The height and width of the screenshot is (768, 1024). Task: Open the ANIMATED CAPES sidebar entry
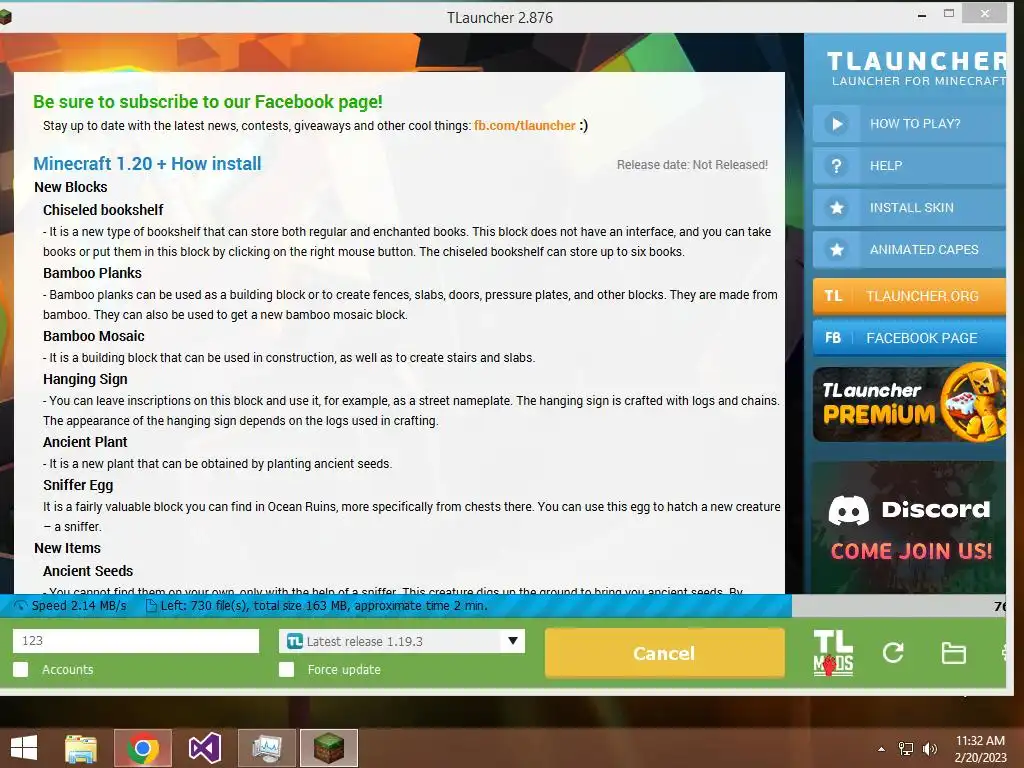point(909,249)
